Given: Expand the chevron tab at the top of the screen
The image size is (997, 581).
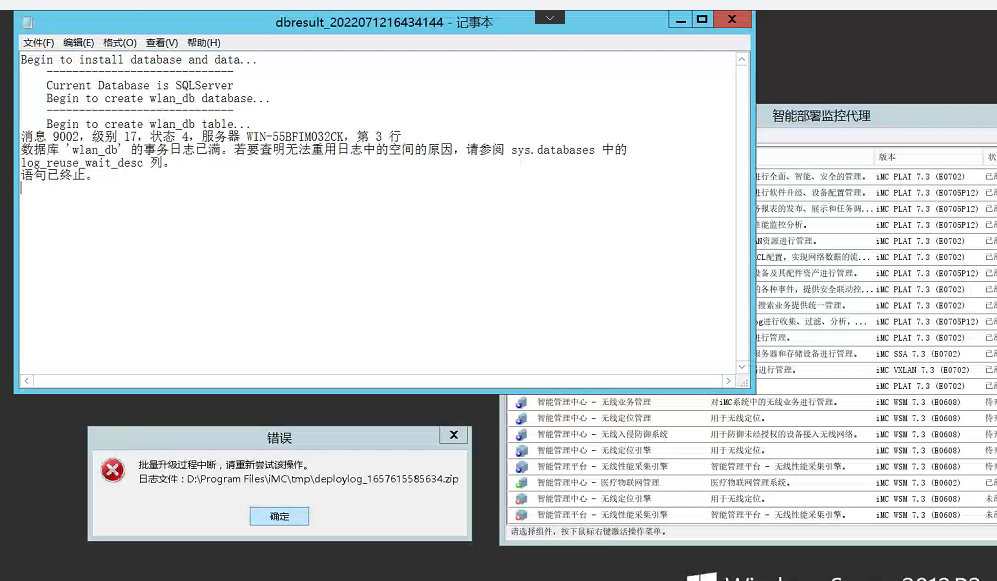Looking at the screenshot, I should coord(550,18).
